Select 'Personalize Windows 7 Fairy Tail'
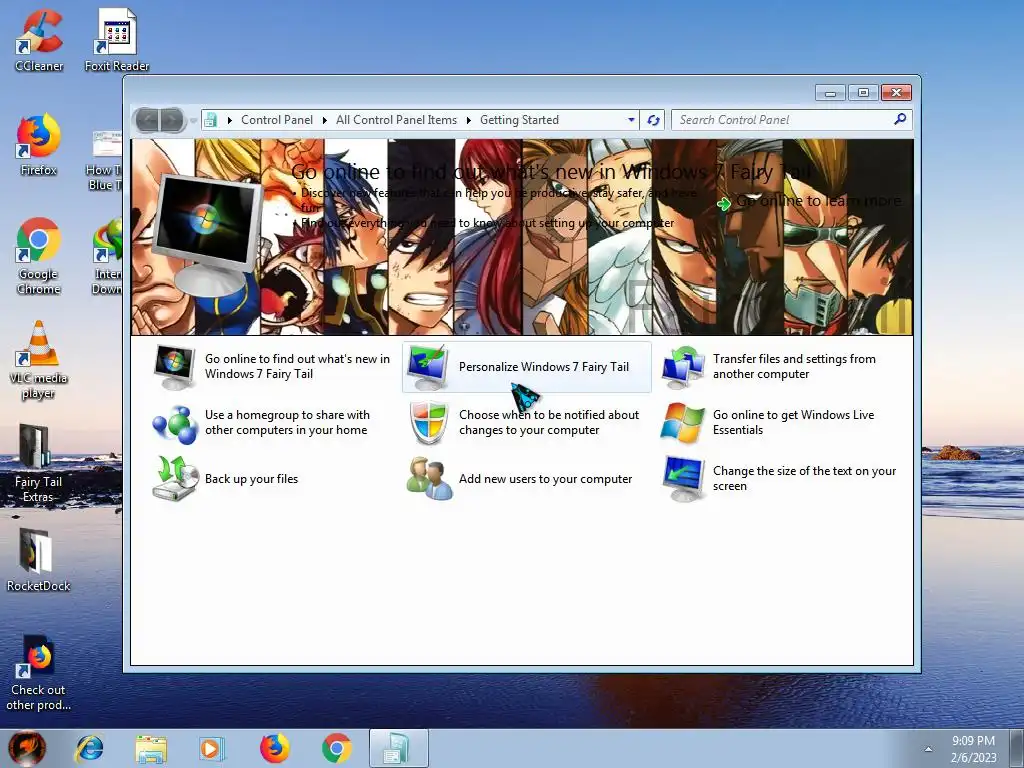 coord(526,367)
